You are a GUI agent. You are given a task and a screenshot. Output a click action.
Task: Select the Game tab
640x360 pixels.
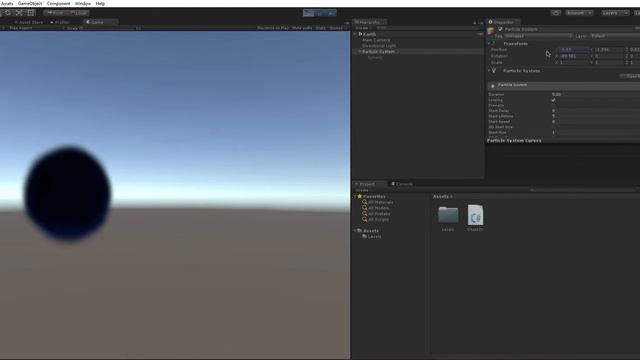click(100, 22)
